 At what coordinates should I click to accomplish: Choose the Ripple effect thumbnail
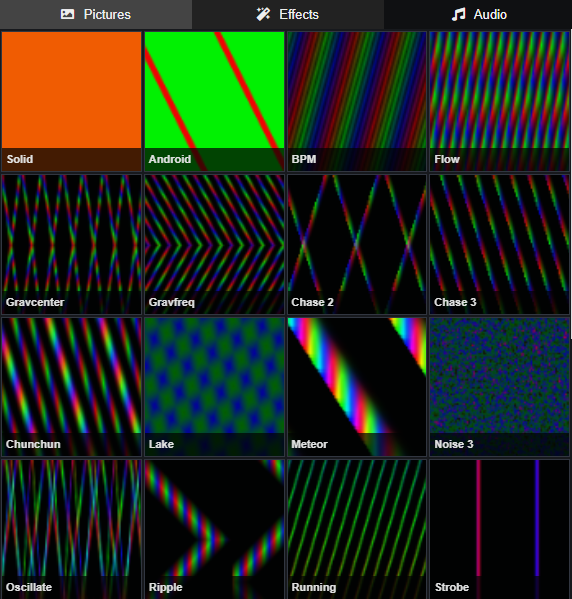pos(214,529)
